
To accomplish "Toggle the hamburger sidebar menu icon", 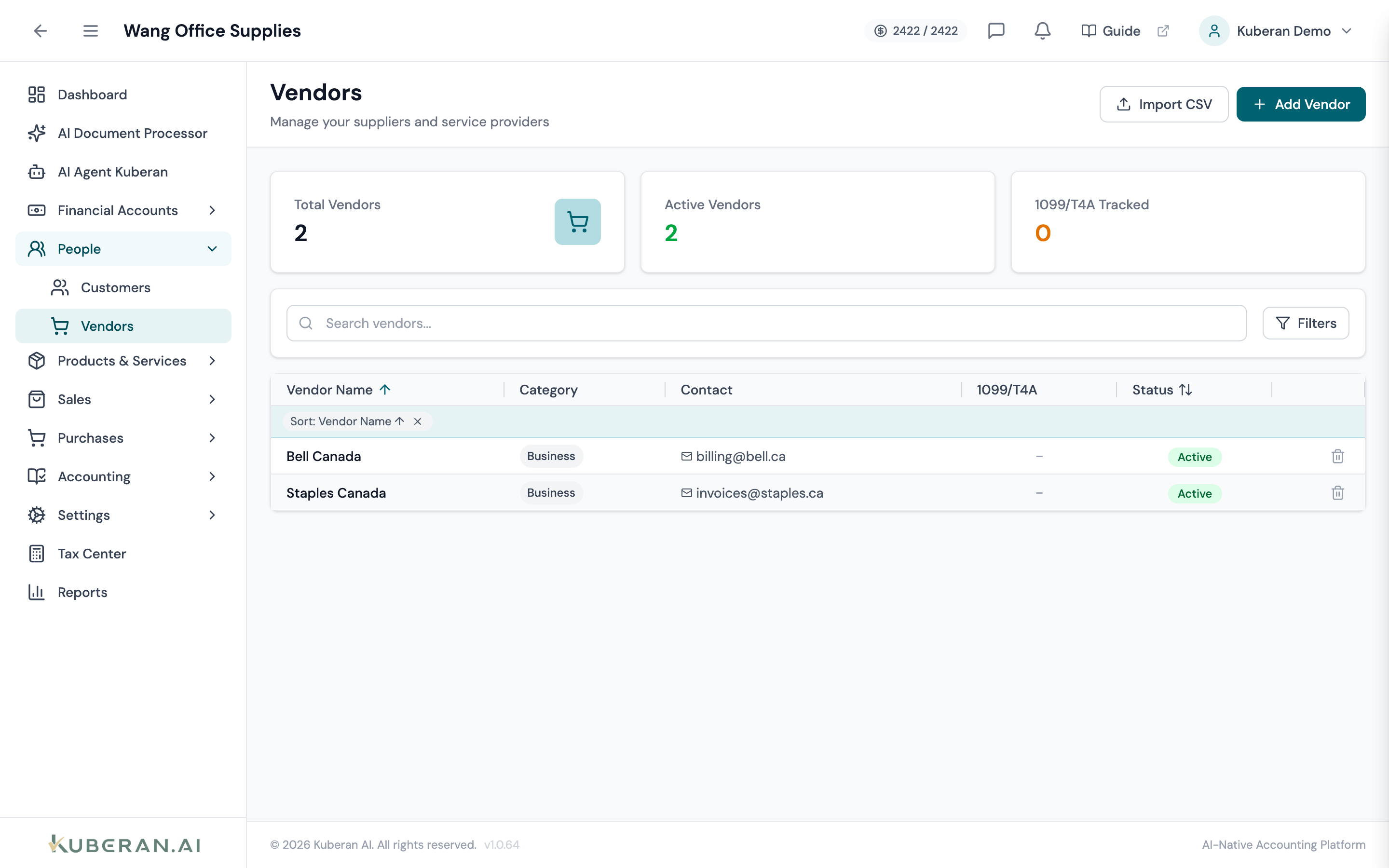I will (x=90, y=30).
